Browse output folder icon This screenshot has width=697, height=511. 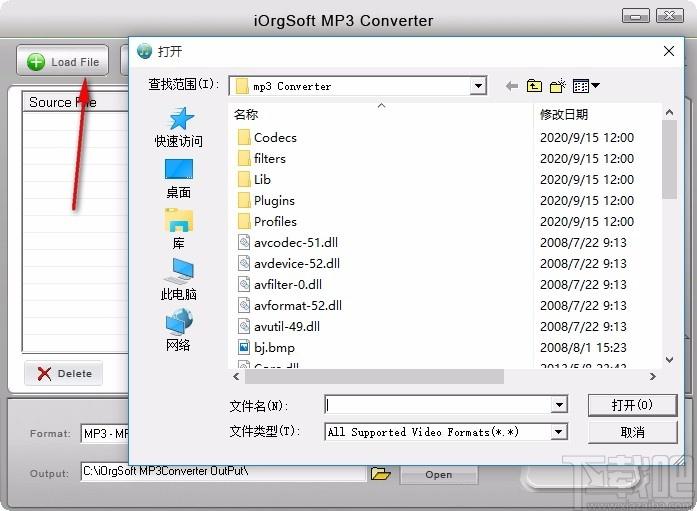tap(381, 474)
